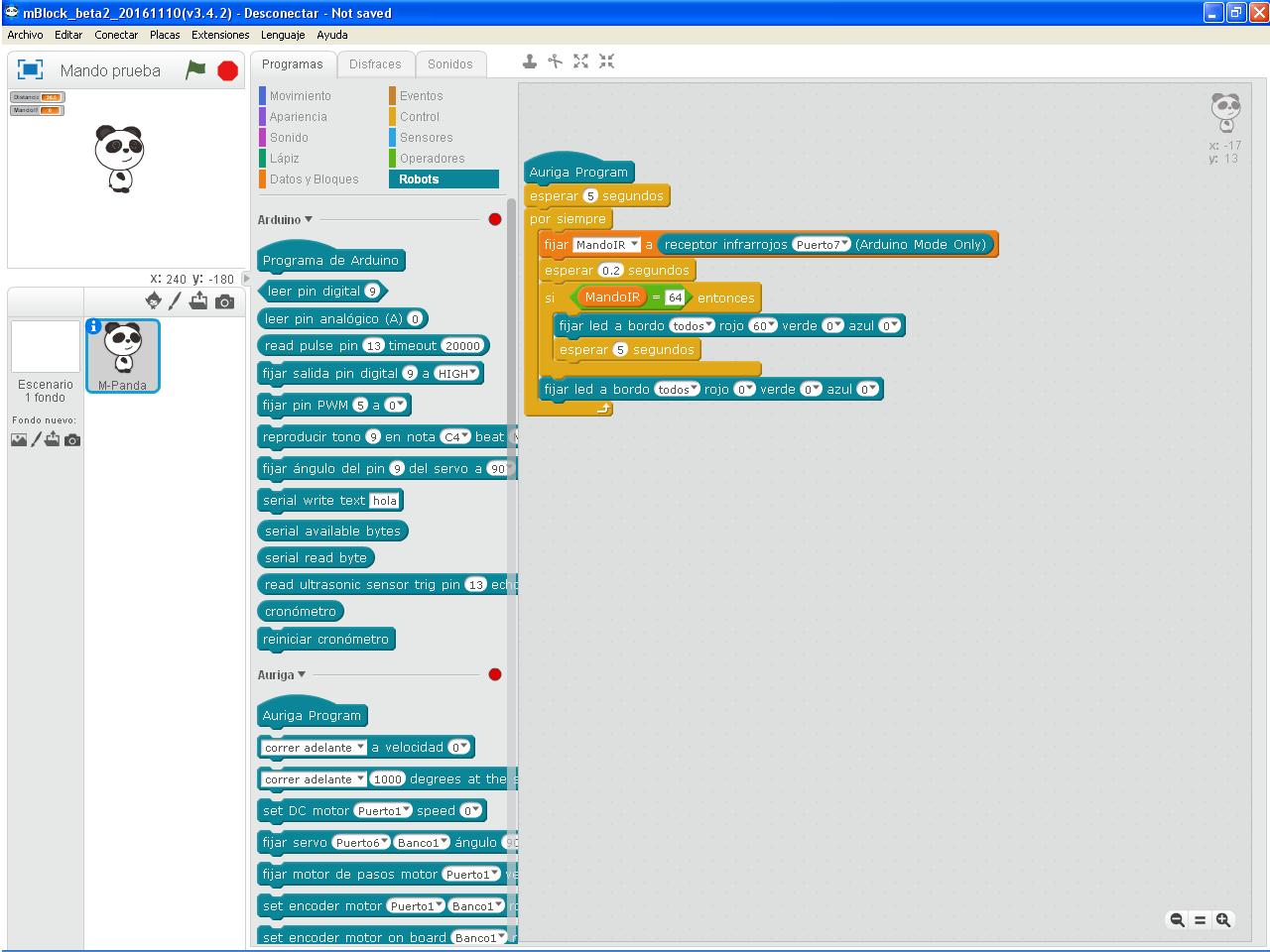The image size is (1270, 952).
Task: Click the shrink sprite icon
Action: point(607,61)
